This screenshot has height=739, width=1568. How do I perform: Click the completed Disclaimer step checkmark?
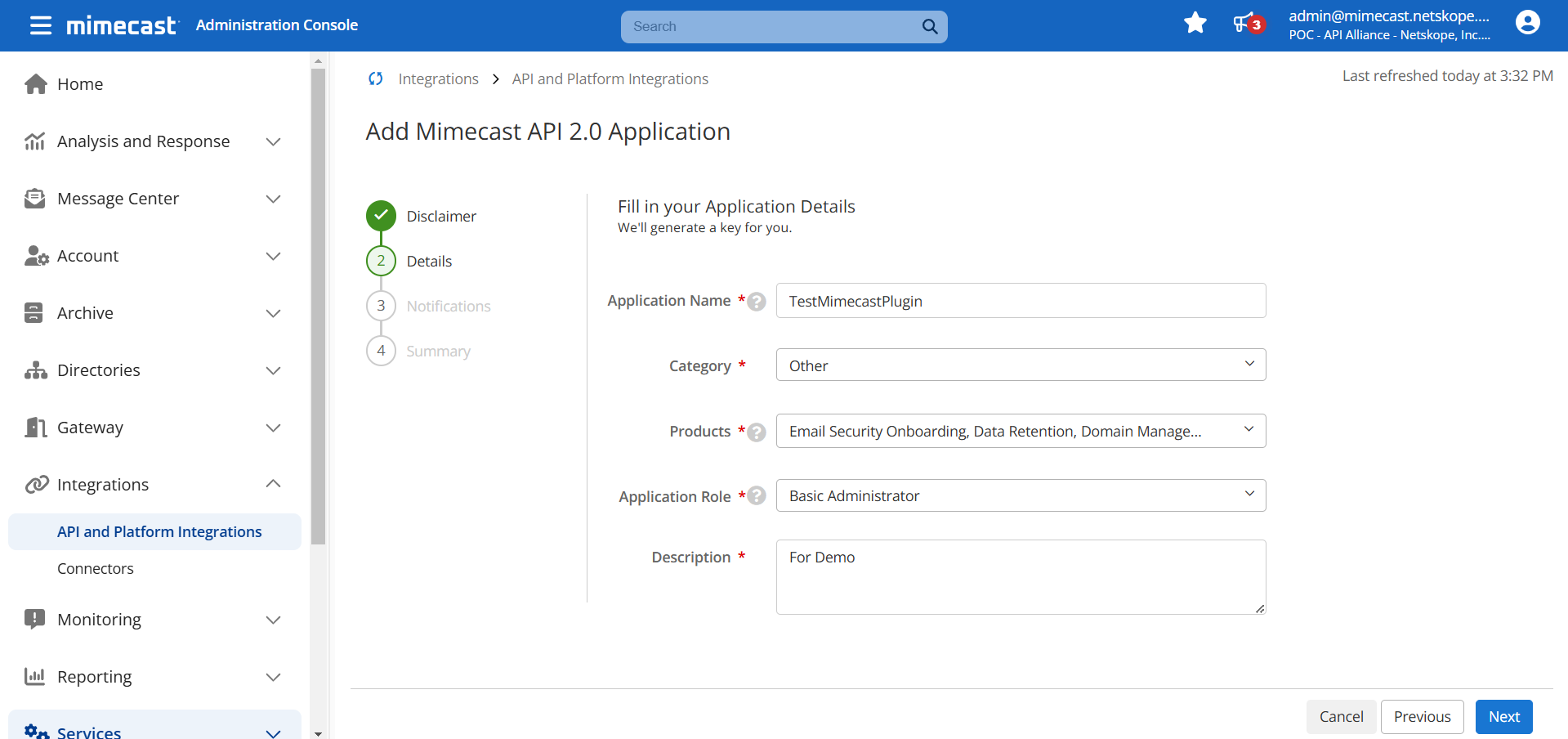381,216
